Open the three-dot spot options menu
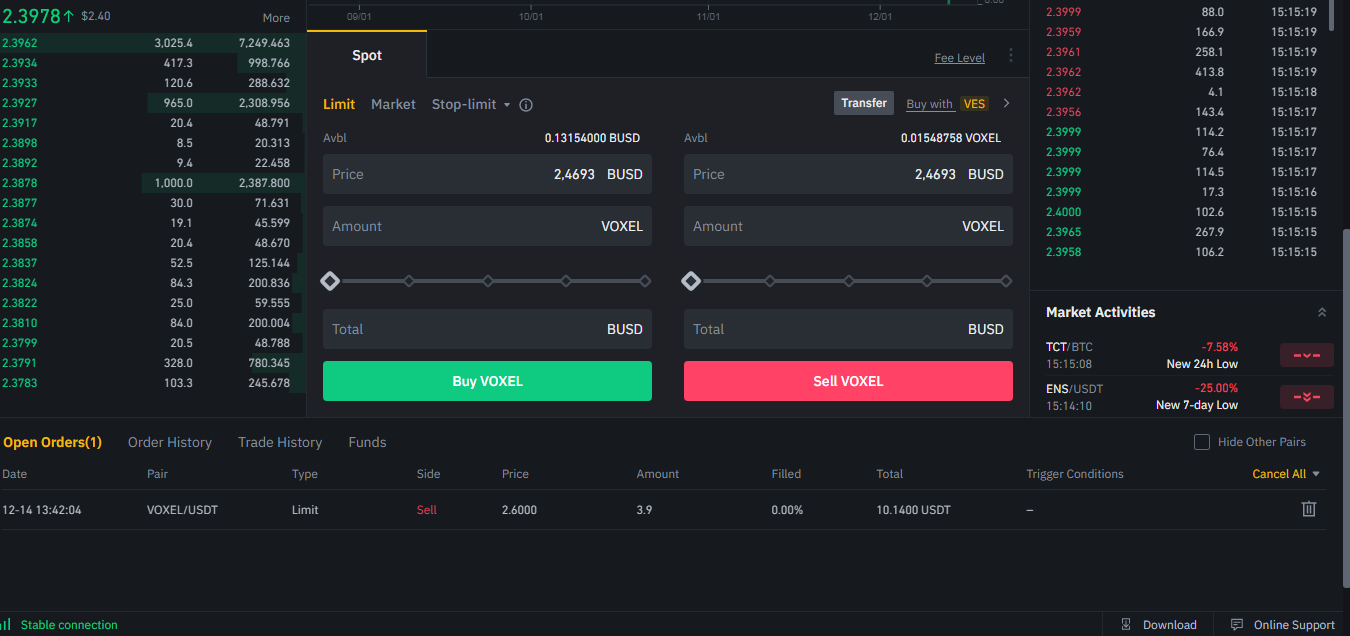Screen dimensions: 1350x636 [x=1011, y=56]
